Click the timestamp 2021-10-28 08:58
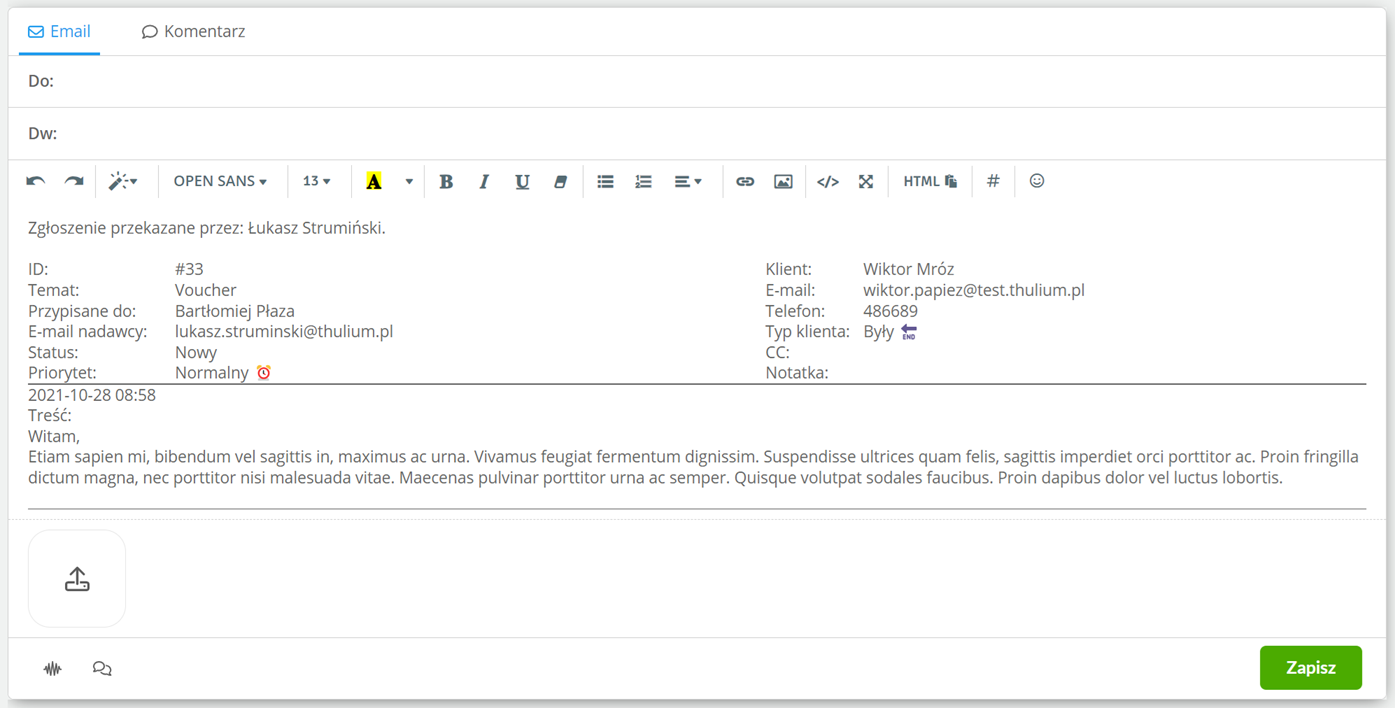 point(92,395)
